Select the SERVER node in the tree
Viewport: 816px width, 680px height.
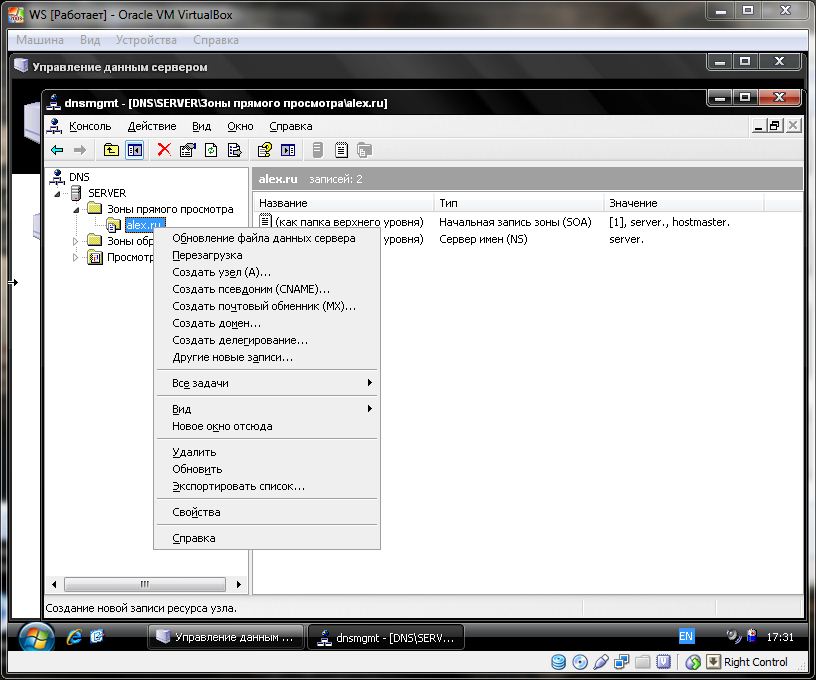click(107, 193)
